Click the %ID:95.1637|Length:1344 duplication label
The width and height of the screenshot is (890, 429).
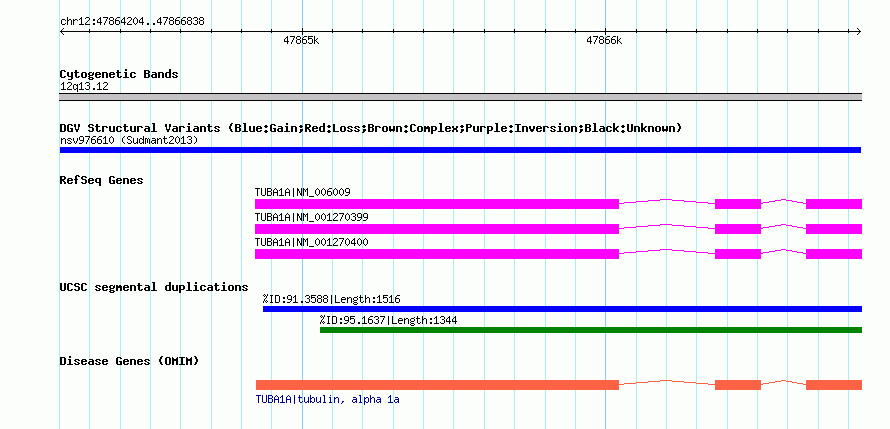point(388,320)
